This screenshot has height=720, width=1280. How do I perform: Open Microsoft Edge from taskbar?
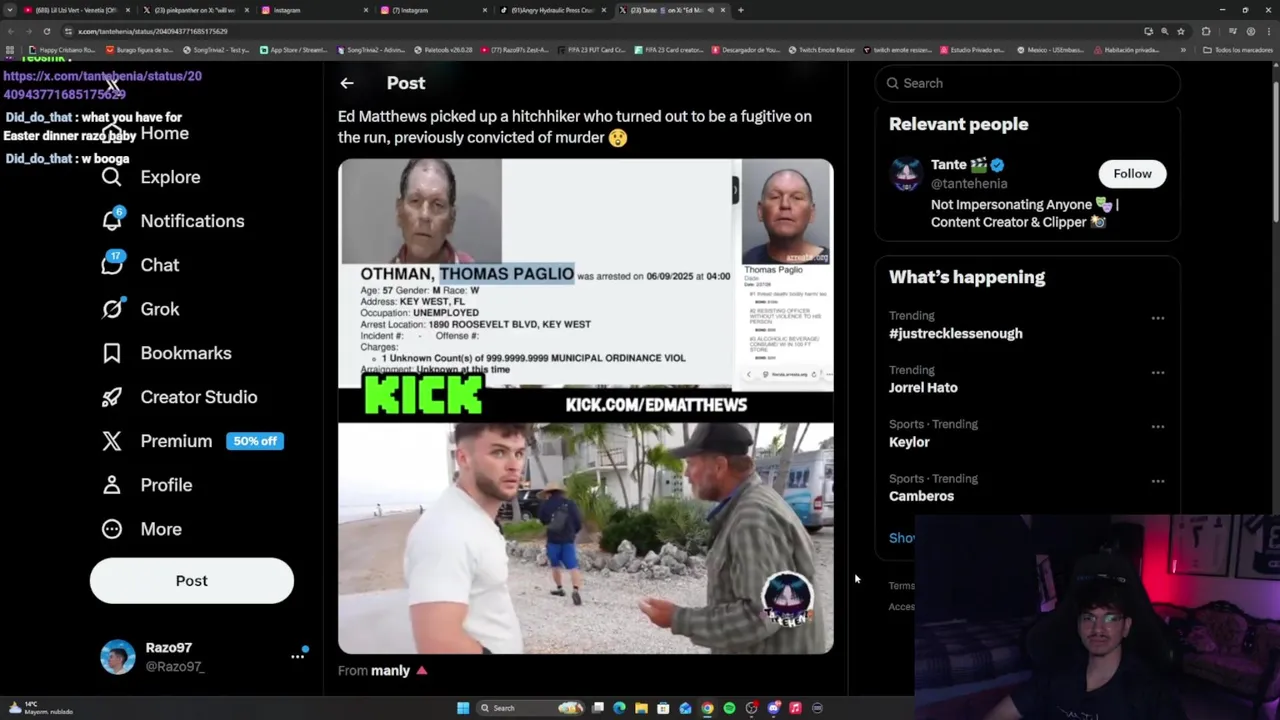tap(619, 708)
